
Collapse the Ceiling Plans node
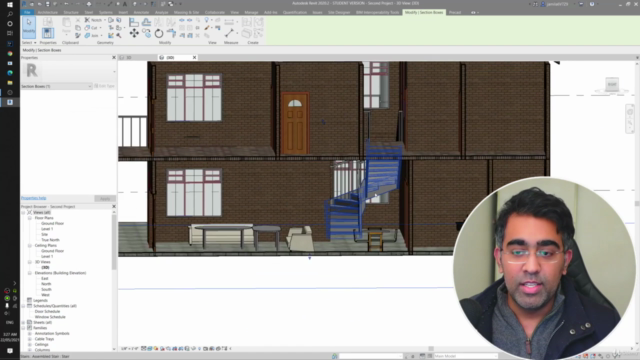[29, 245]
